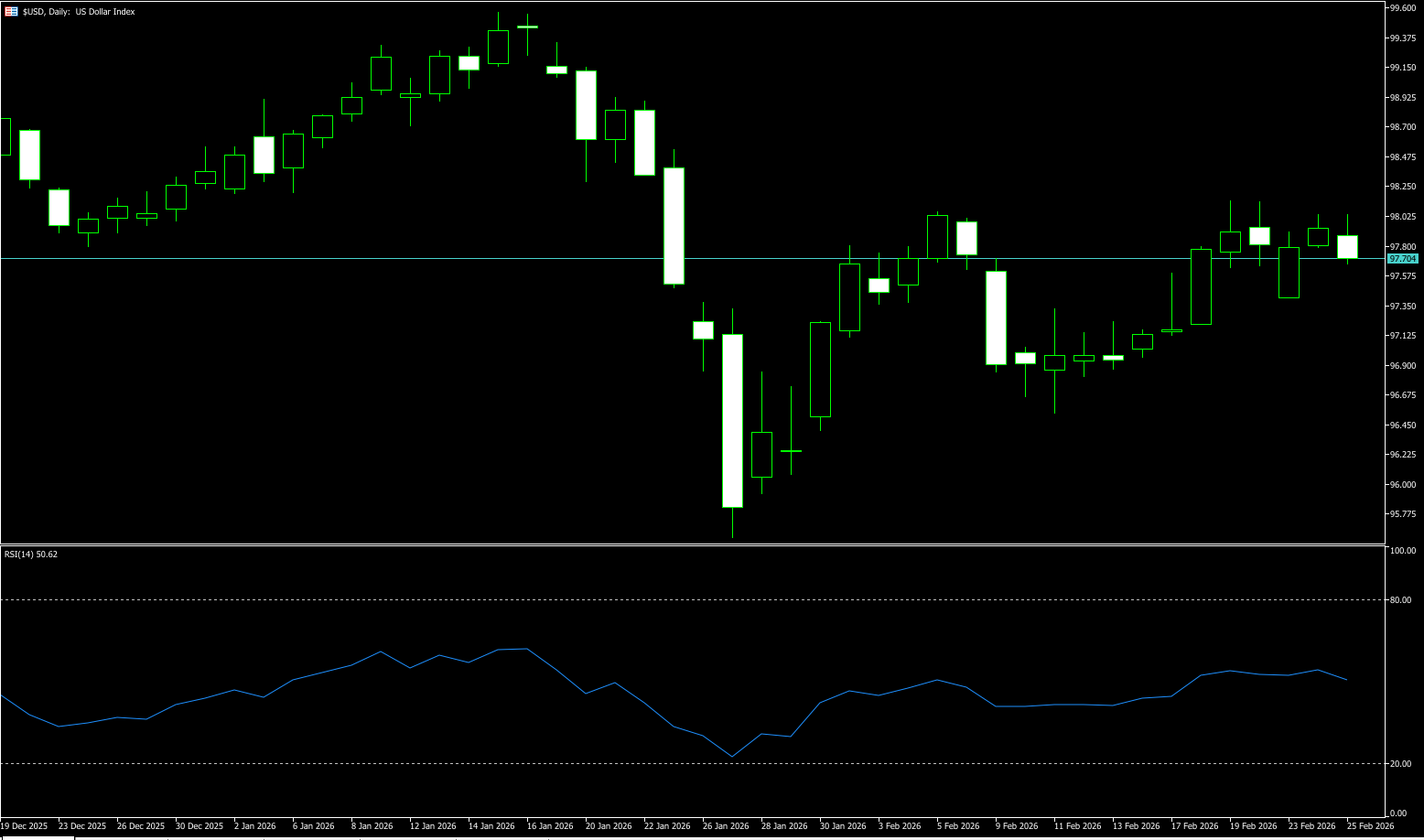Click the rightmost candle on the chart
This screenshot has height=840, width=1424.
(x=1347, y=247)
